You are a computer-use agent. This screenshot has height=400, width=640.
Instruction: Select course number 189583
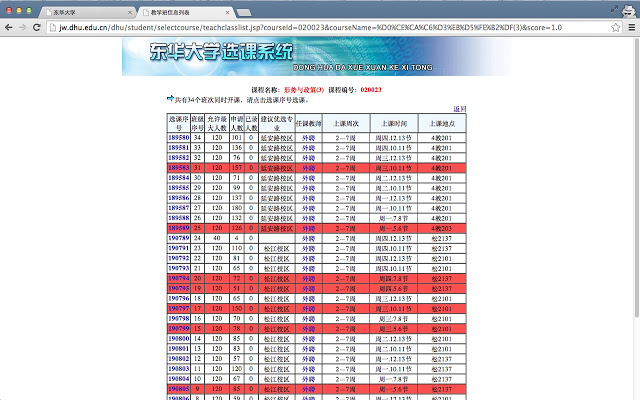point(179,168)
